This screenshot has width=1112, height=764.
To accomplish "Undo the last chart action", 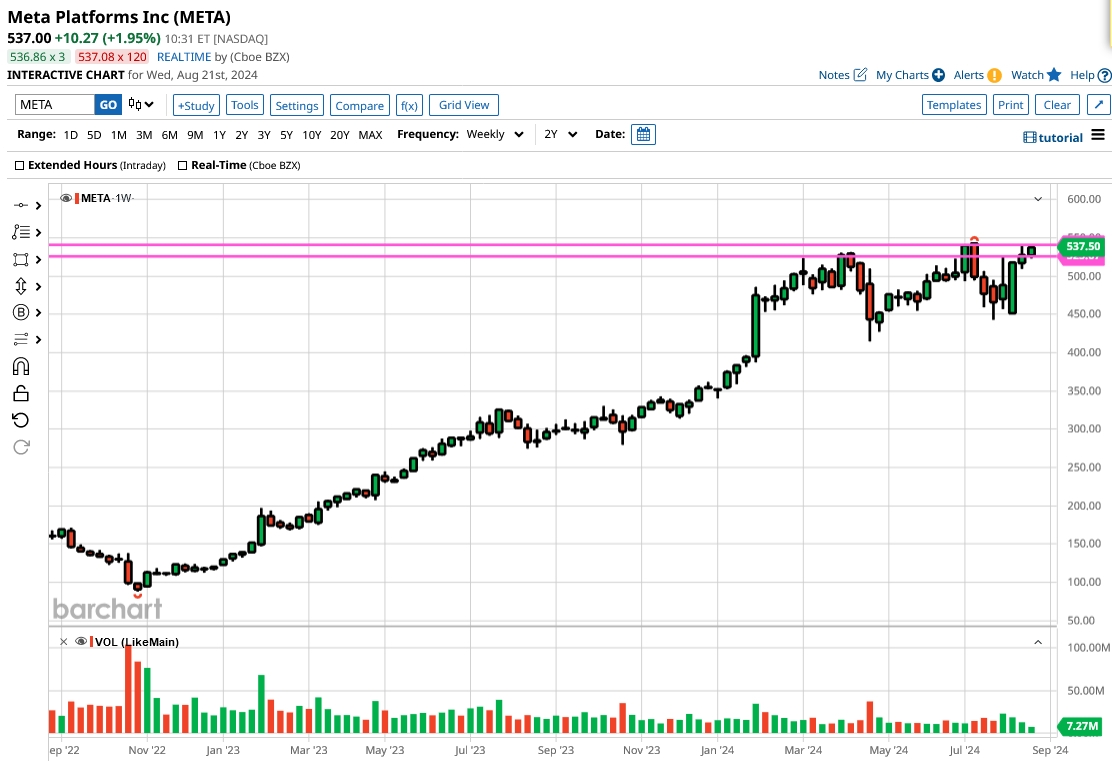I will (21, 420).
